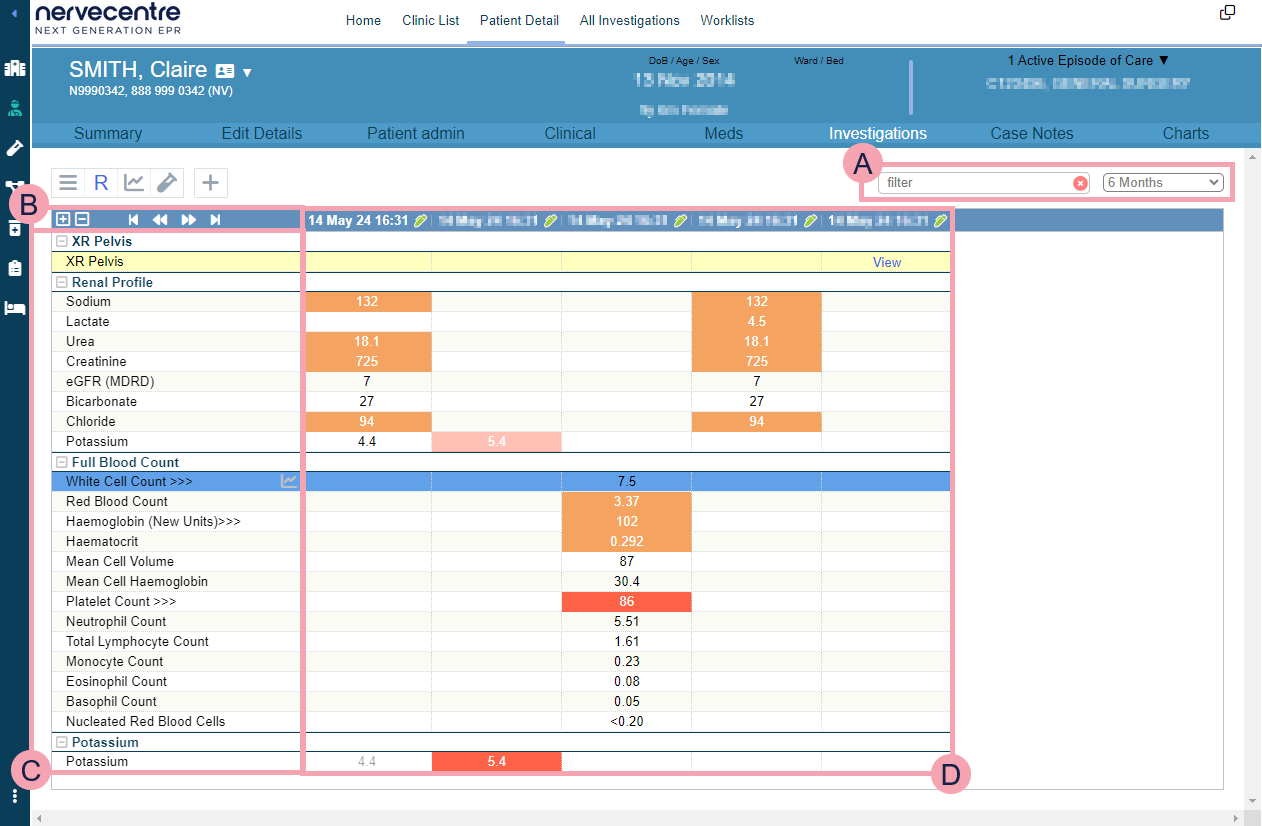Jump to first results page arrow

point(133,220)
